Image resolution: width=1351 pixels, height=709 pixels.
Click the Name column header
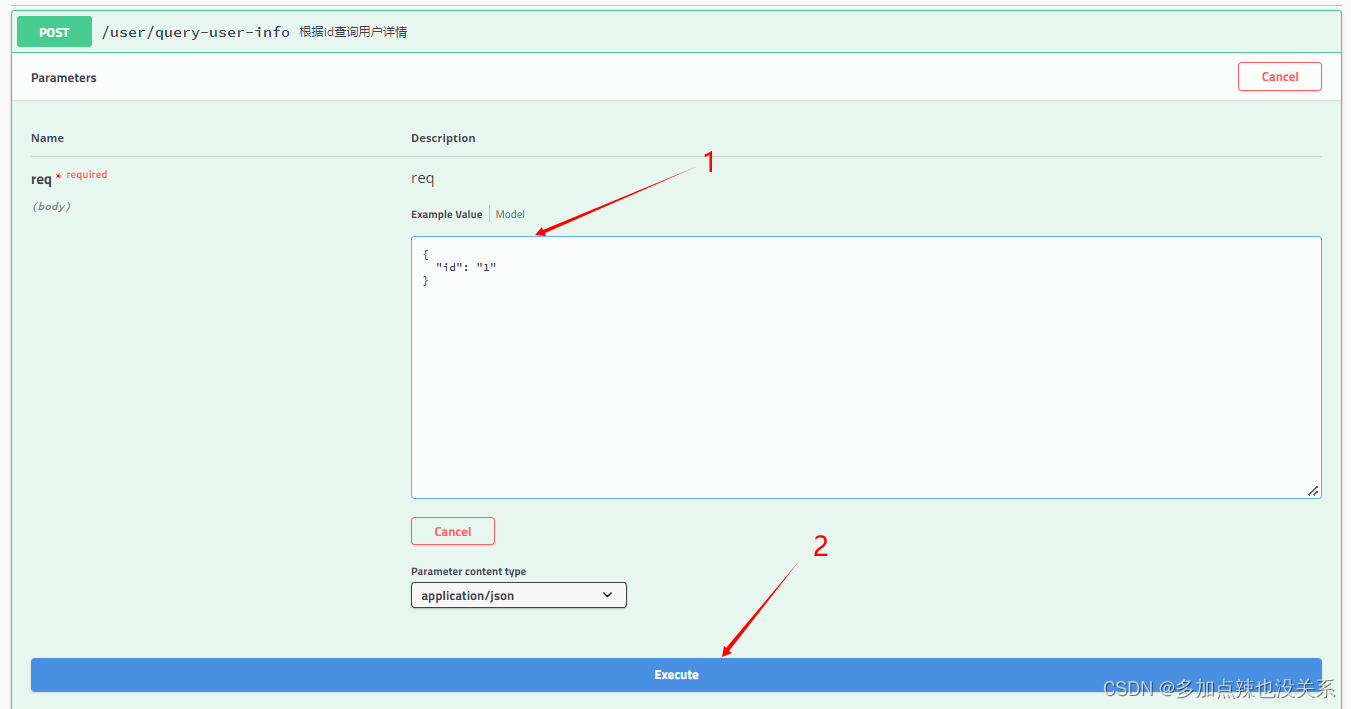pos(47,138)
